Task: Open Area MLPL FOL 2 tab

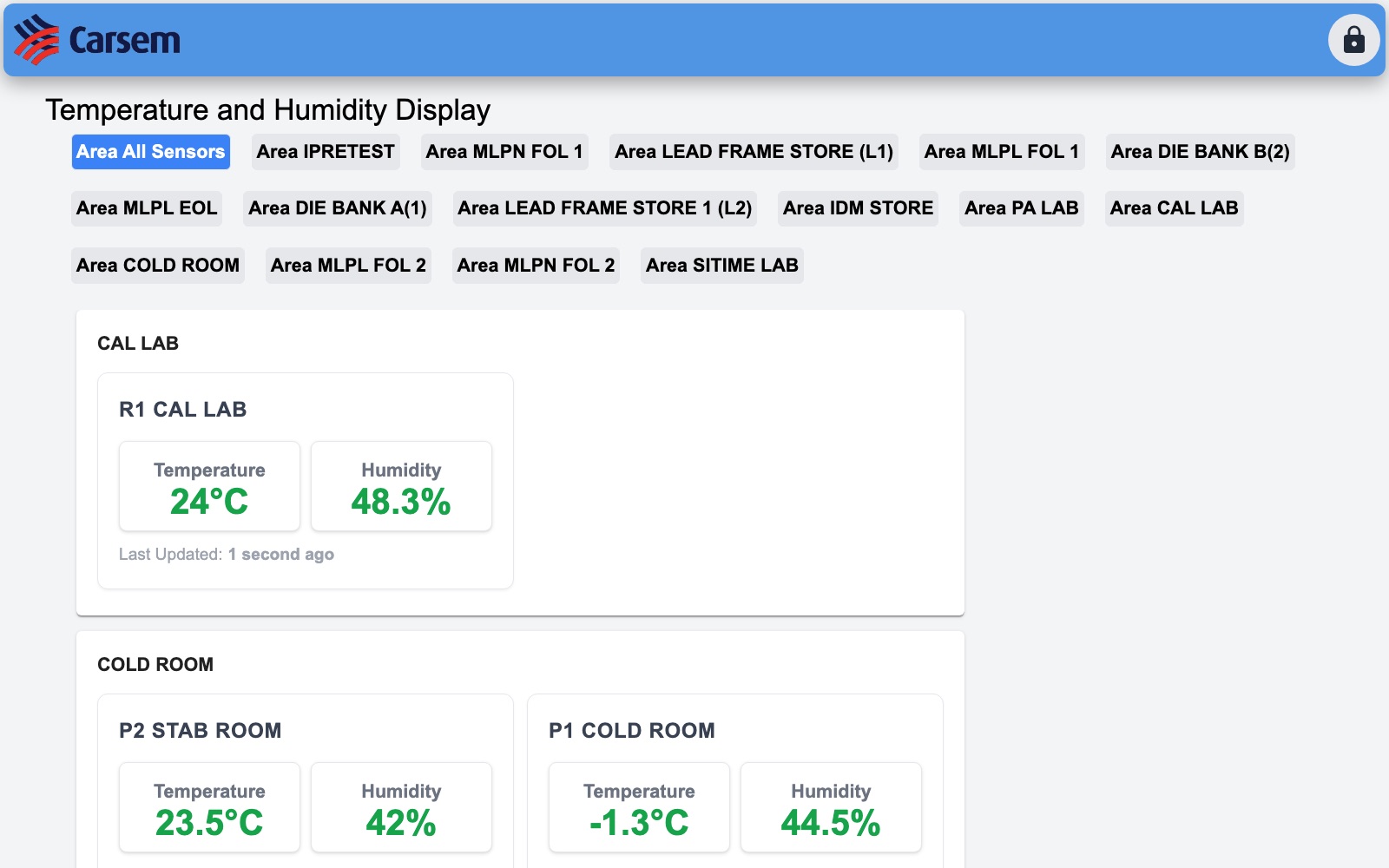Action: pyautogui.click(x=348, y=266)
